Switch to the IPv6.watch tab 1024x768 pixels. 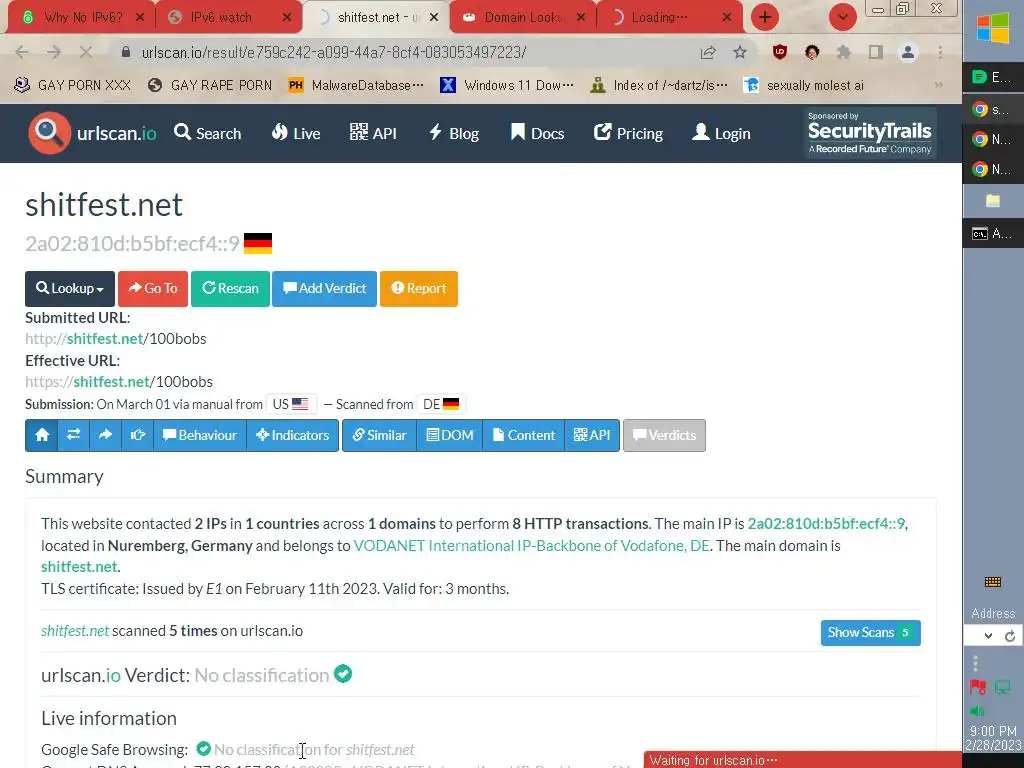coord(229,18)
